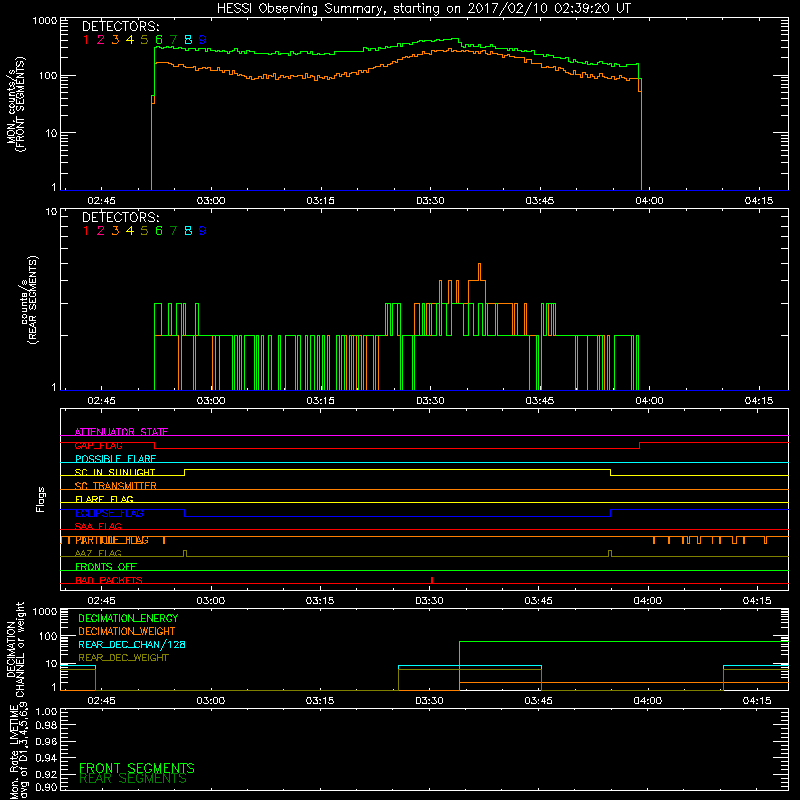Select blue detector 9 in front segments legend

203,40
